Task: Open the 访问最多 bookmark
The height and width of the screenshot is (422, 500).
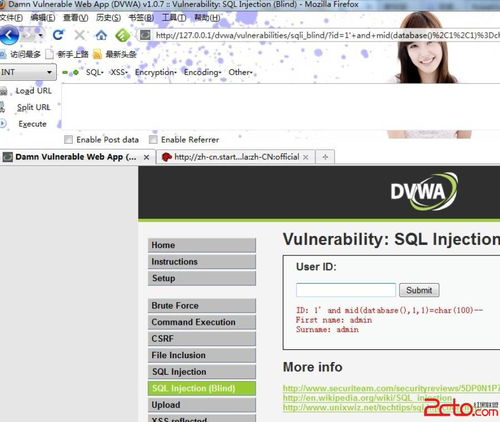Action: (21, 54)
